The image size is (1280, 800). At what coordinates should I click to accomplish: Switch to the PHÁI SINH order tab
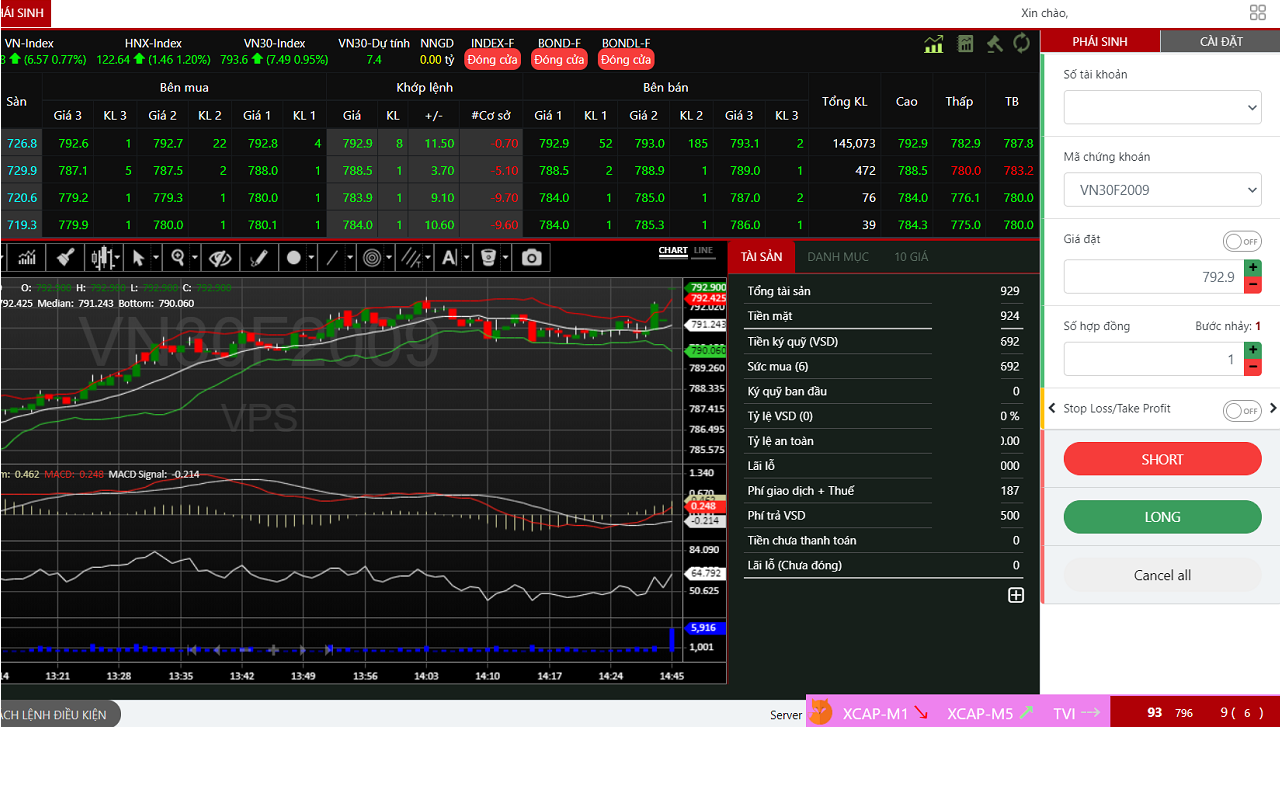[x=1100, y=41]
